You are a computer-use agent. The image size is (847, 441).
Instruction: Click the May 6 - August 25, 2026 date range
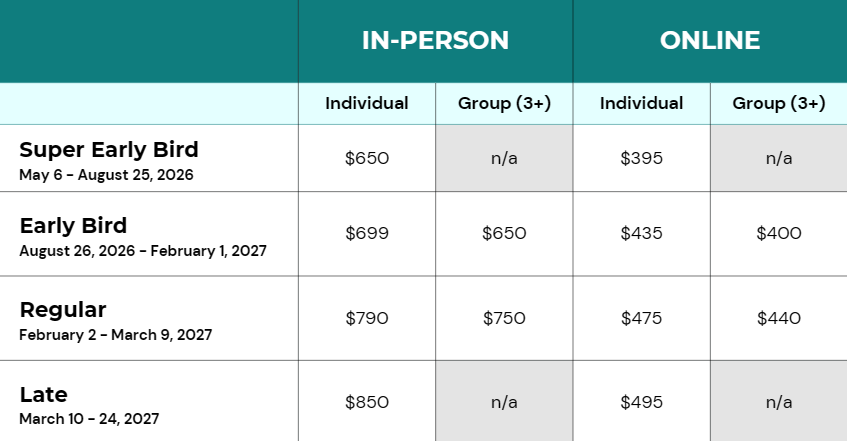point(106,174)
